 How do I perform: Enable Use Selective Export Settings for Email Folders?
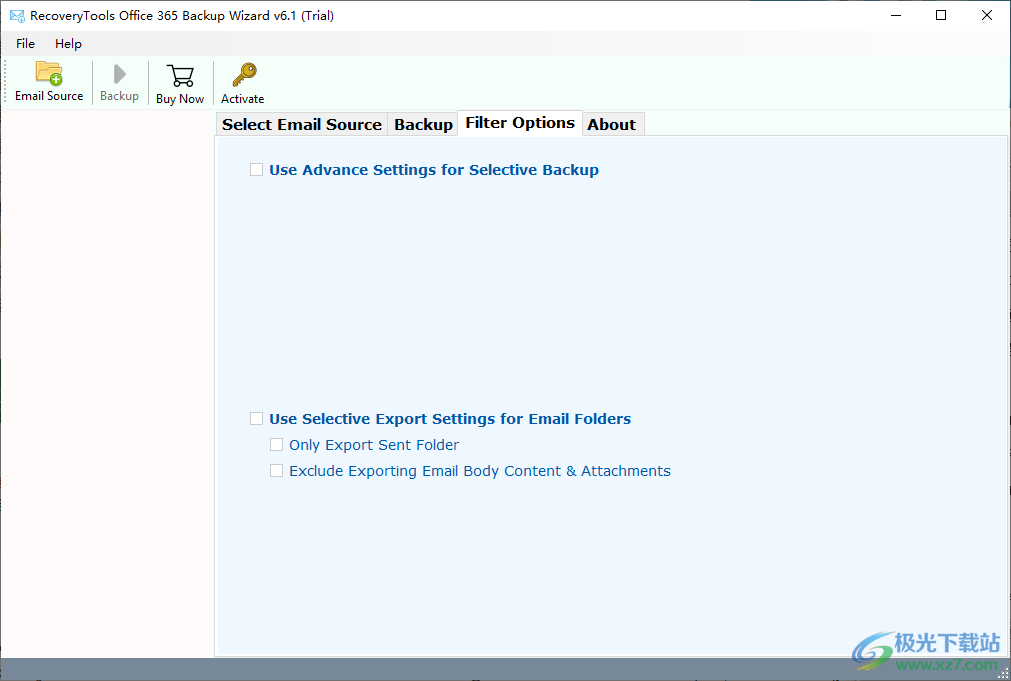(x=256, y=418)
